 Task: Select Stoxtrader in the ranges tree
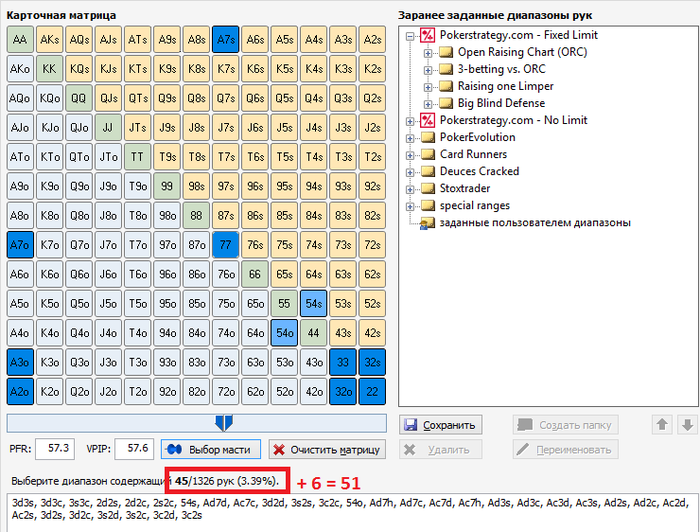point(465,188)
